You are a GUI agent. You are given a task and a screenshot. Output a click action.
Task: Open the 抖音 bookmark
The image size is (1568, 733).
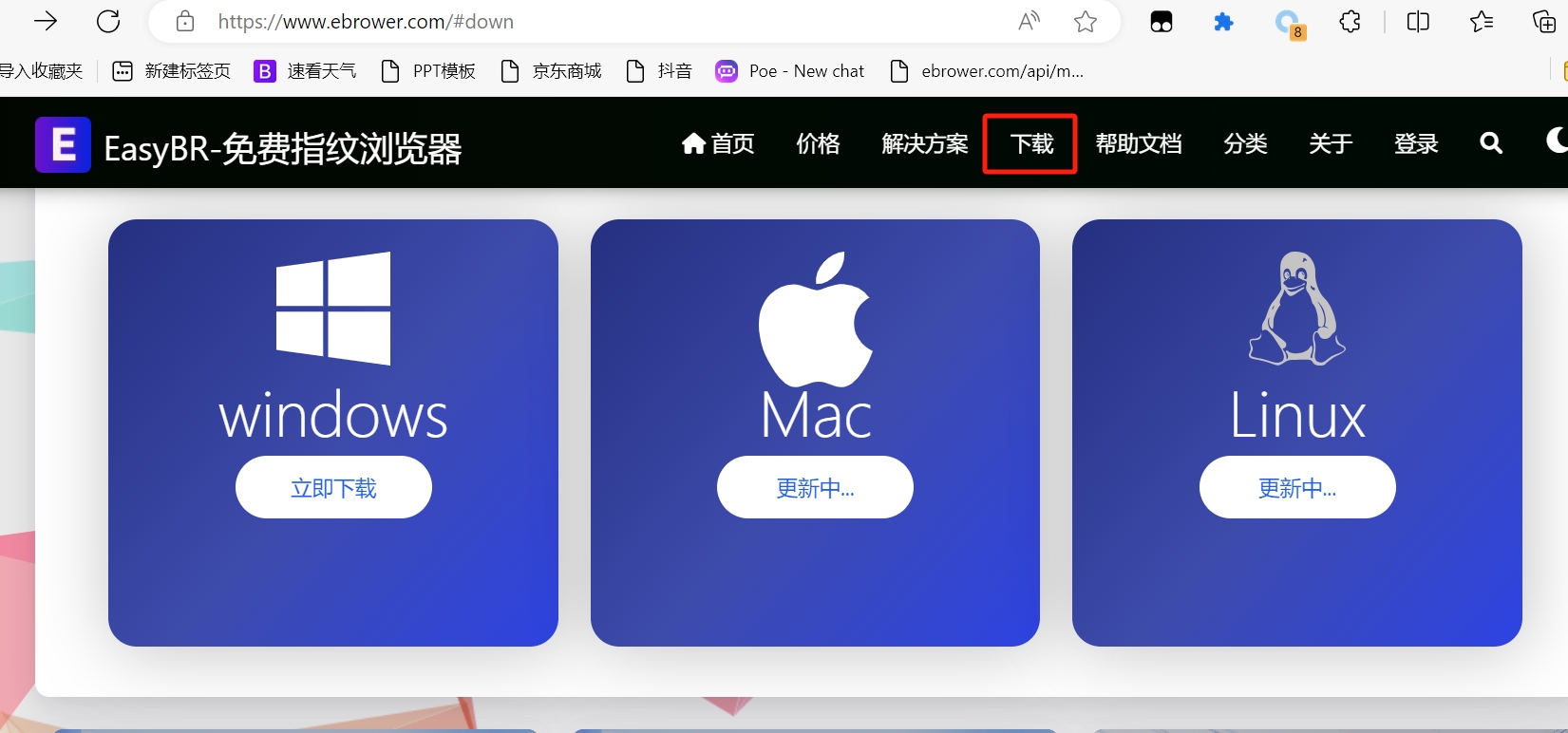click(659, 71)
